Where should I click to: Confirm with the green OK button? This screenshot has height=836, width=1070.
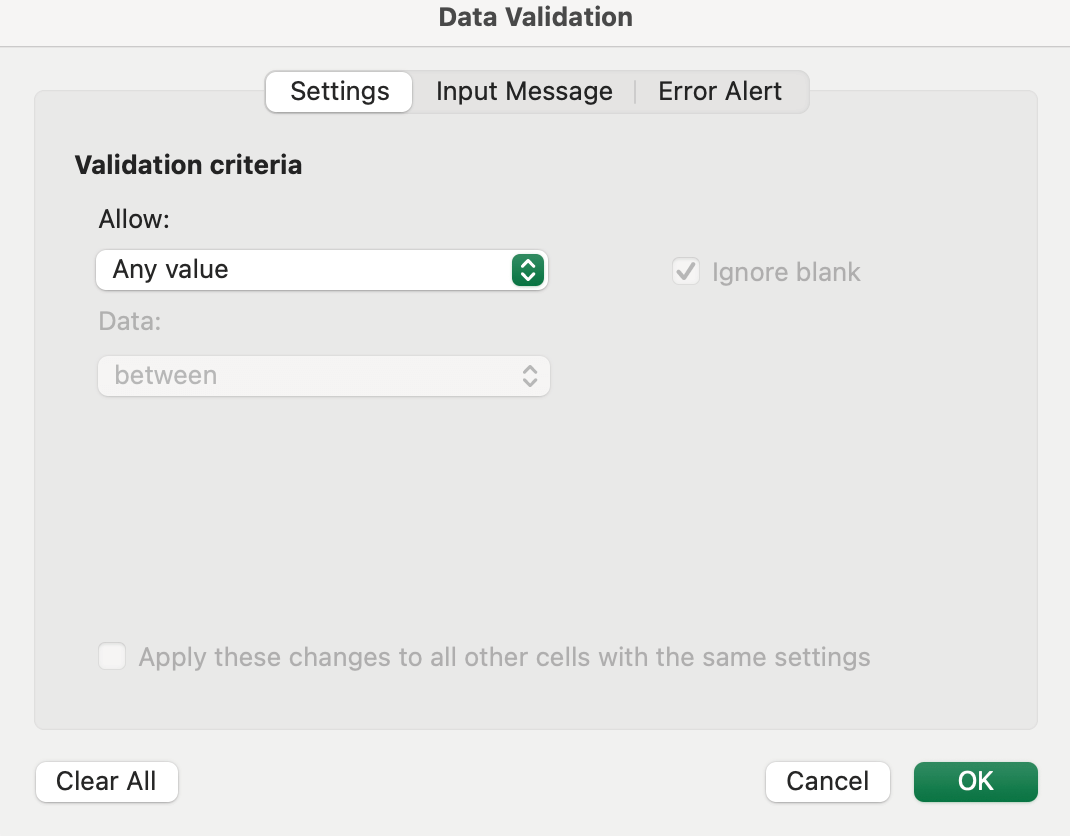point(975,781)
